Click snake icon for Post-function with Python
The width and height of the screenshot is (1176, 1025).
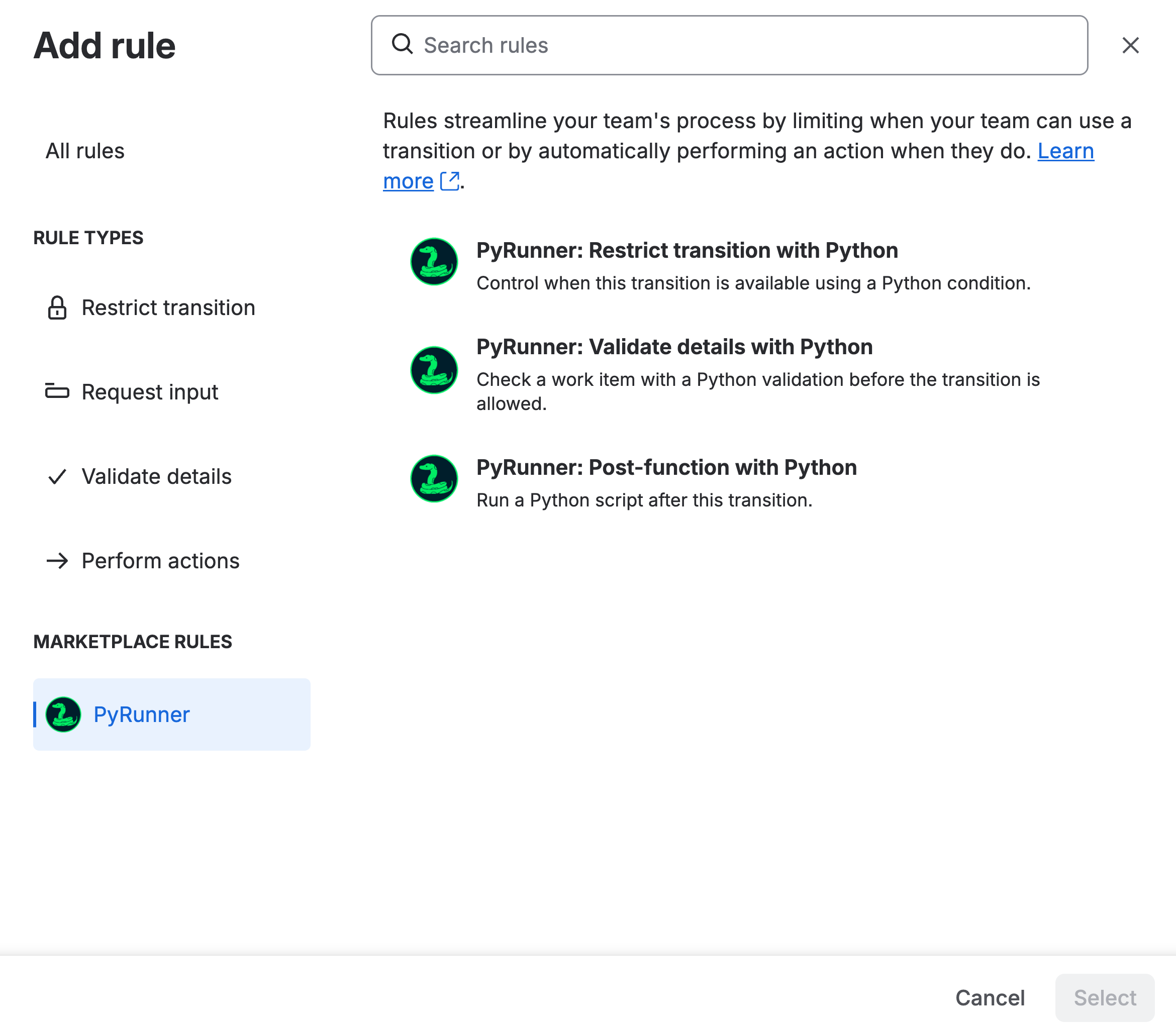[x=434, y=479]
